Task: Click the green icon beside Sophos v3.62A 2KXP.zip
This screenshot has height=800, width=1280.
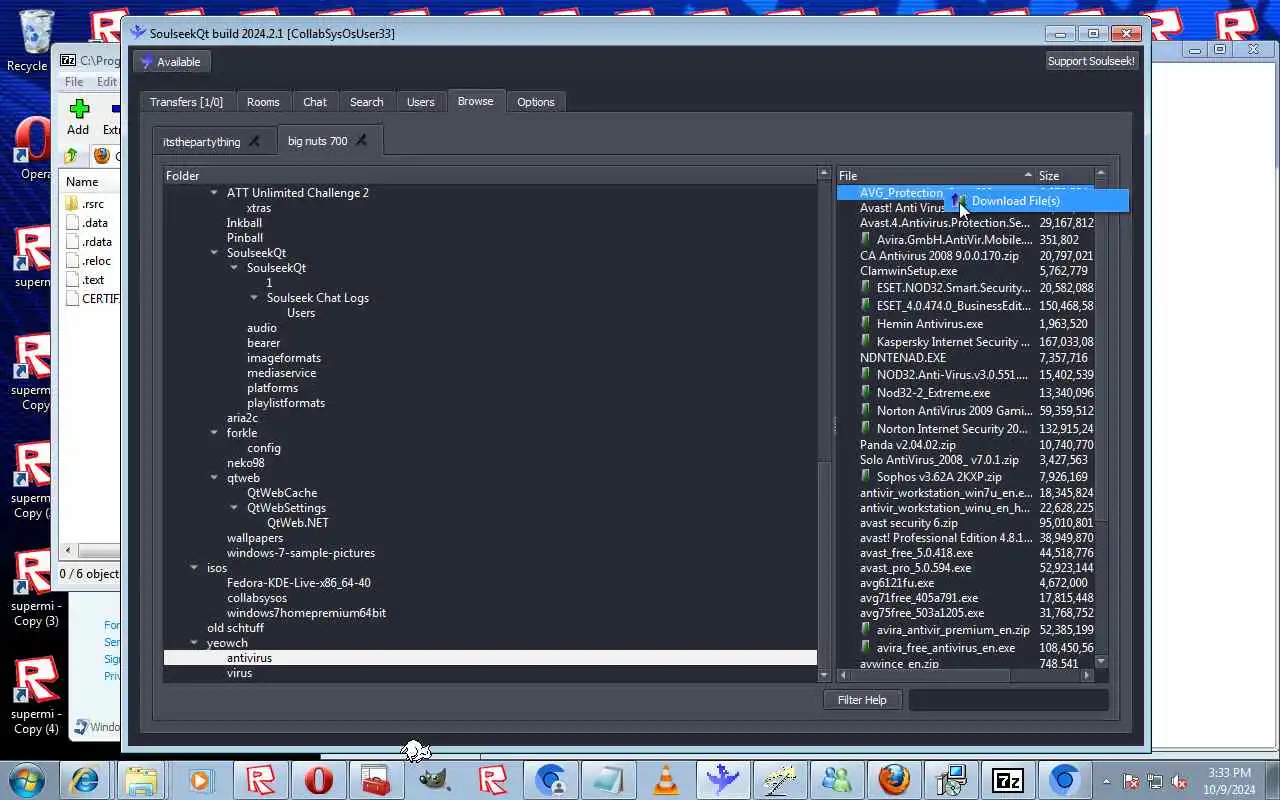Action: [867, 477]
